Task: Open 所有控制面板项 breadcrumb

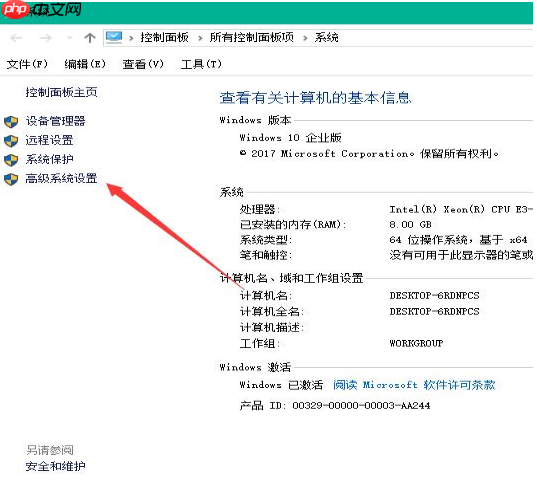Action: coord(251,37)
